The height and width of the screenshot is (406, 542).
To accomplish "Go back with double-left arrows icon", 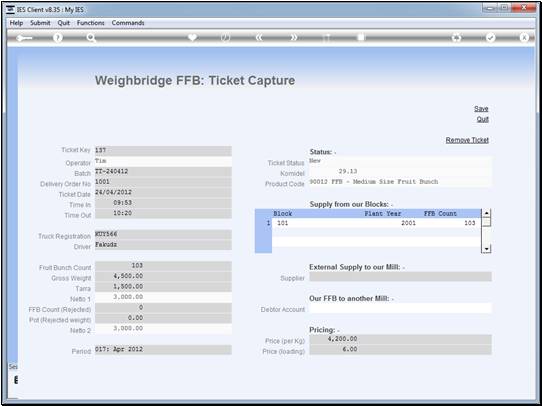I will [x=259, y=38].
